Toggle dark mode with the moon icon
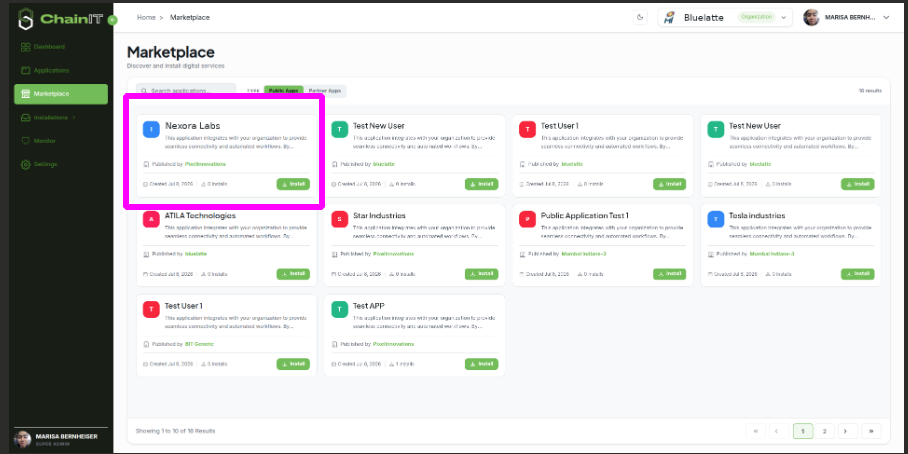The width and height of the screenshot is (908, 454). 640,17
